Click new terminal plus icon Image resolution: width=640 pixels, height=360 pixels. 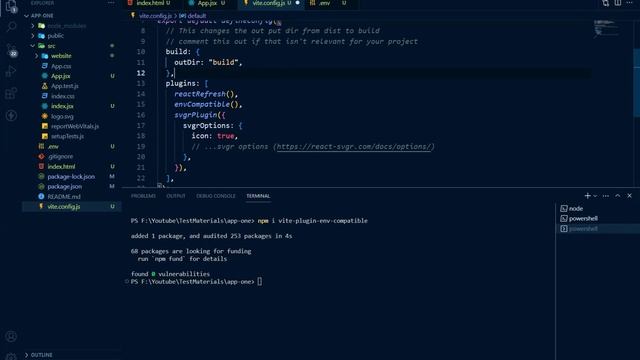point(587,196)
